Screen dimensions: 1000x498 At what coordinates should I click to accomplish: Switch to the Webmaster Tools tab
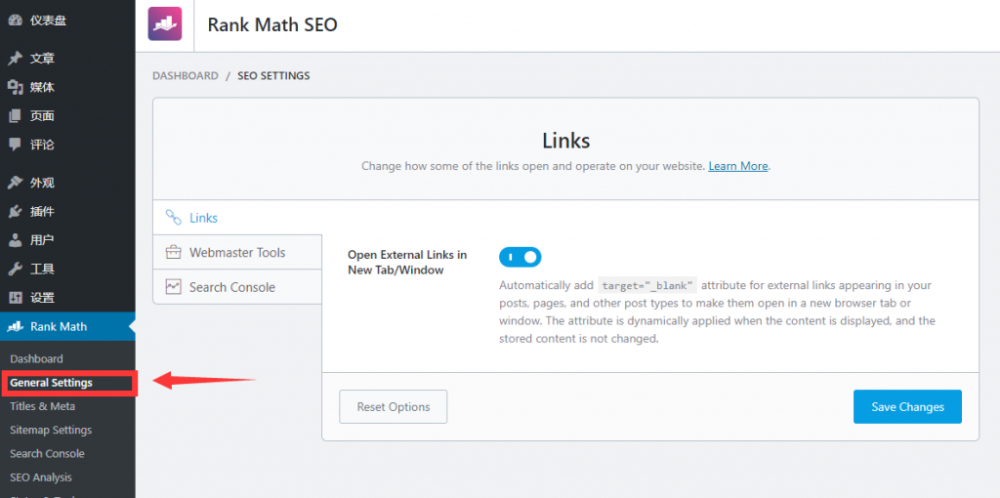point(237,253)
